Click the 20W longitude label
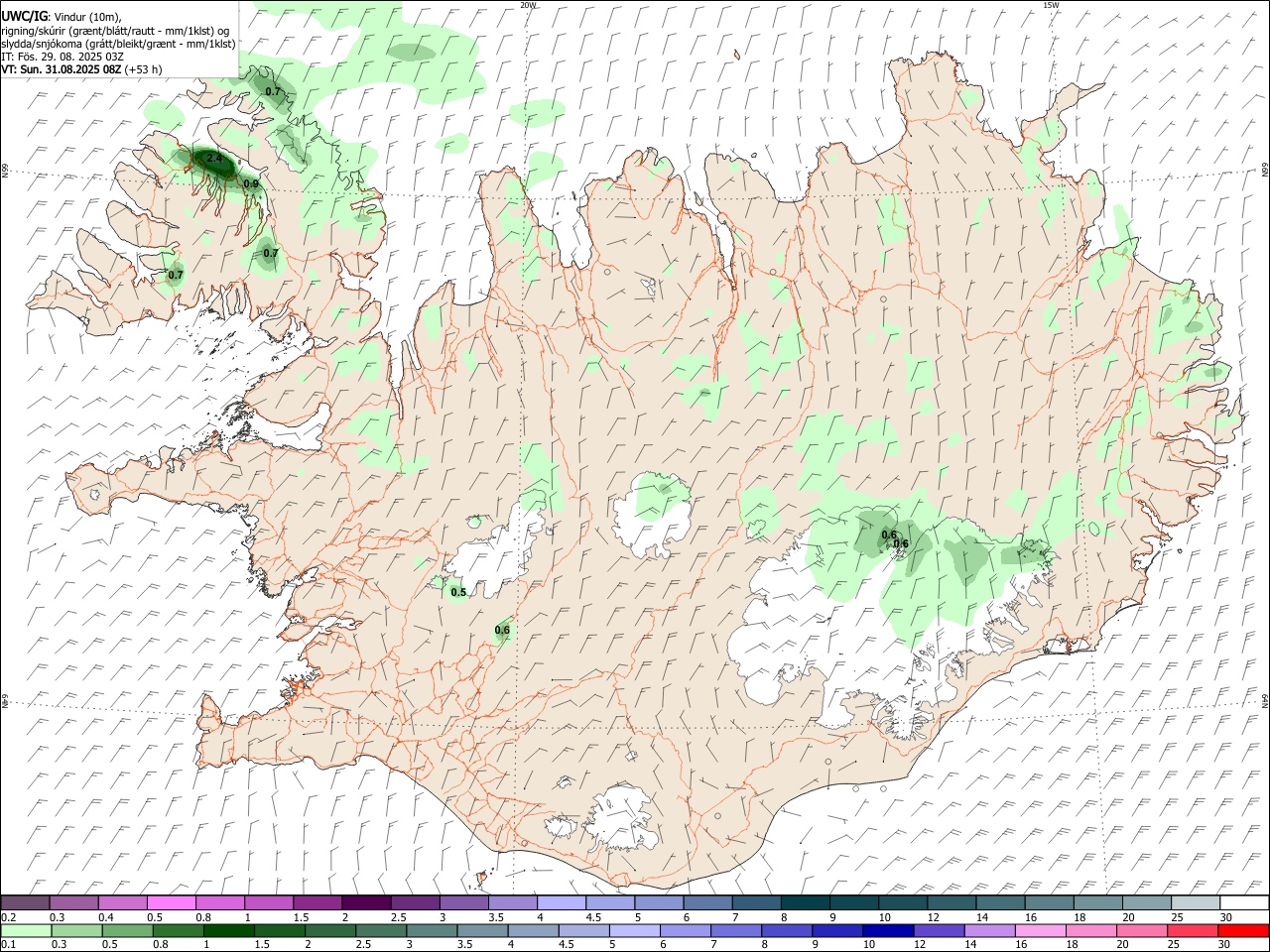Viewport: 1270px width, 952px height. pyautogui.click(x=528, y=5)
